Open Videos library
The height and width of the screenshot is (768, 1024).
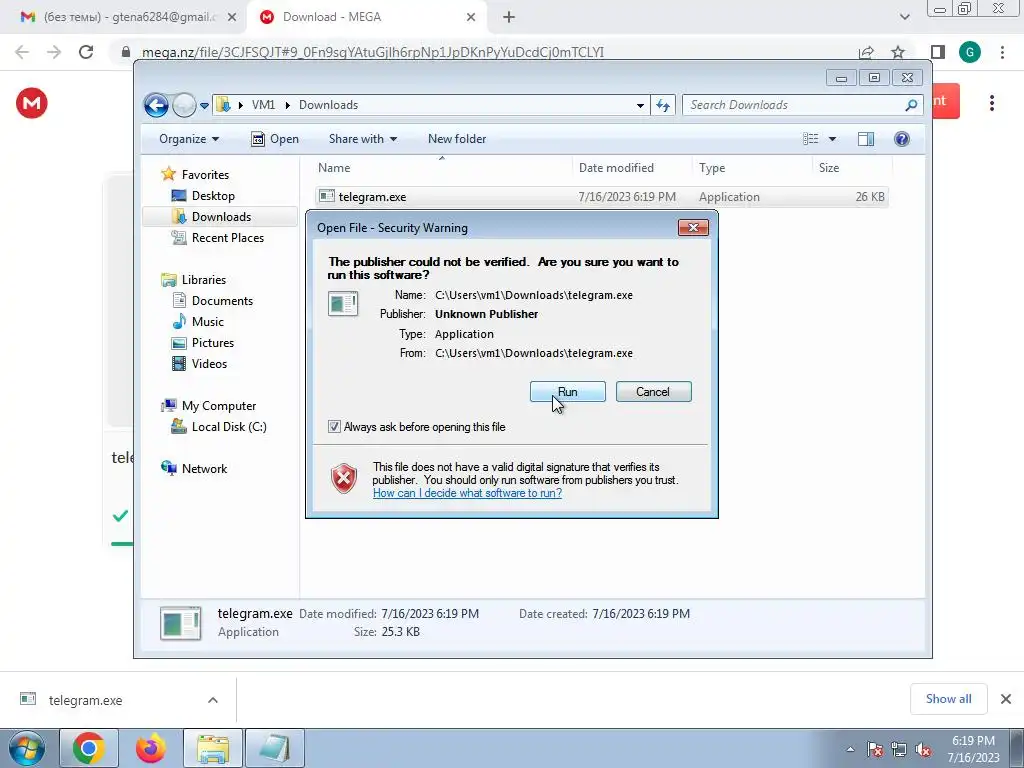click(x=209, y=364)
